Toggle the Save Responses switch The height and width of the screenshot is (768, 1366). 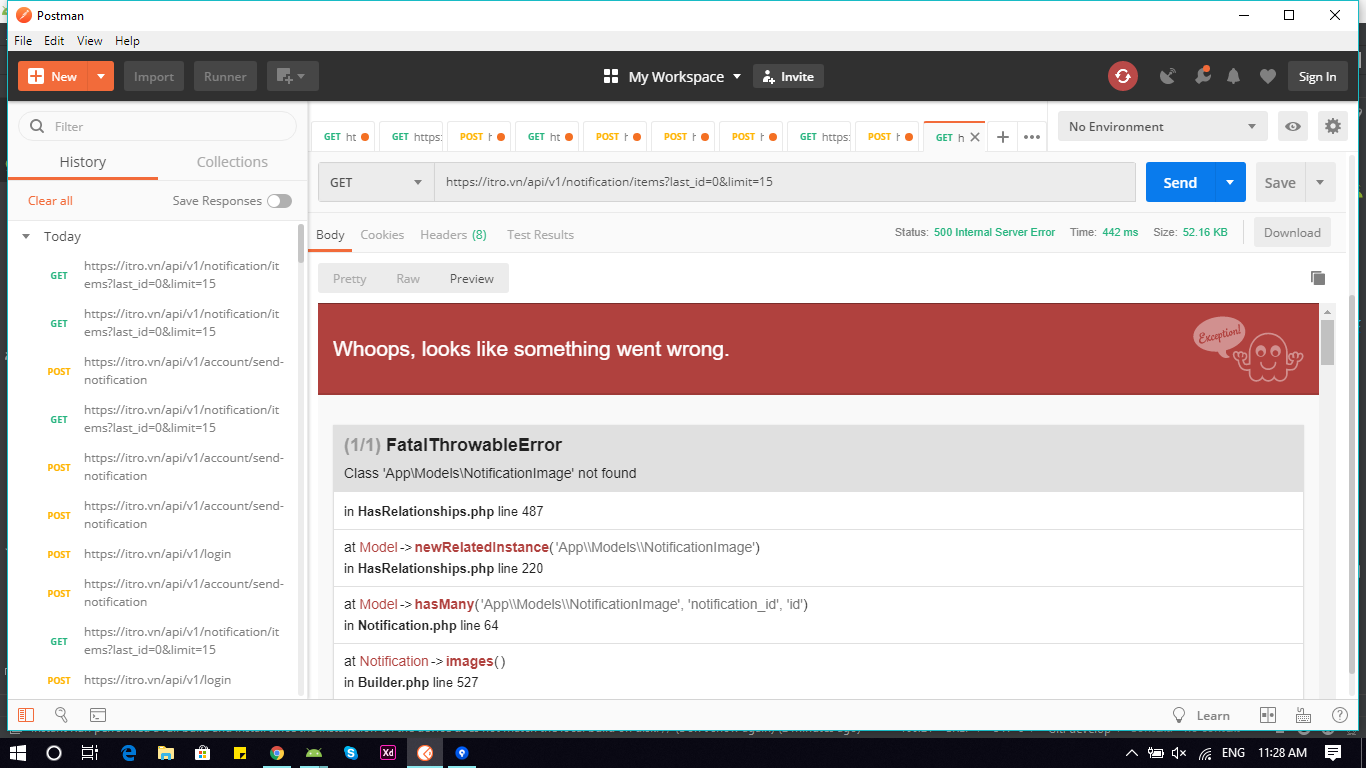click(x=279, y=201)
